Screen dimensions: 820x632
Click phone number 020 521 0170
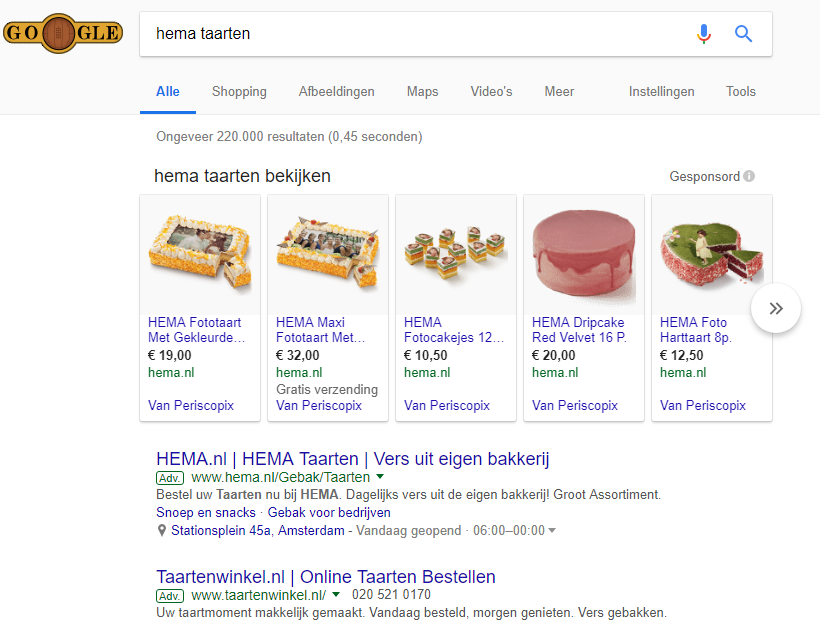click(x=391, y=594)
